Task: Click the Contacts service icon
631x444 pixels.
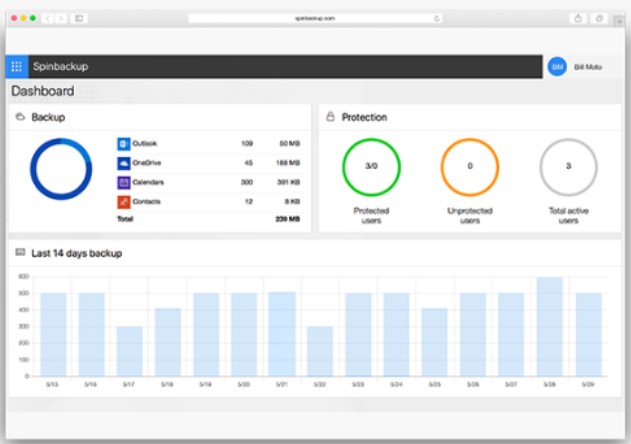Action: point(124,202)
